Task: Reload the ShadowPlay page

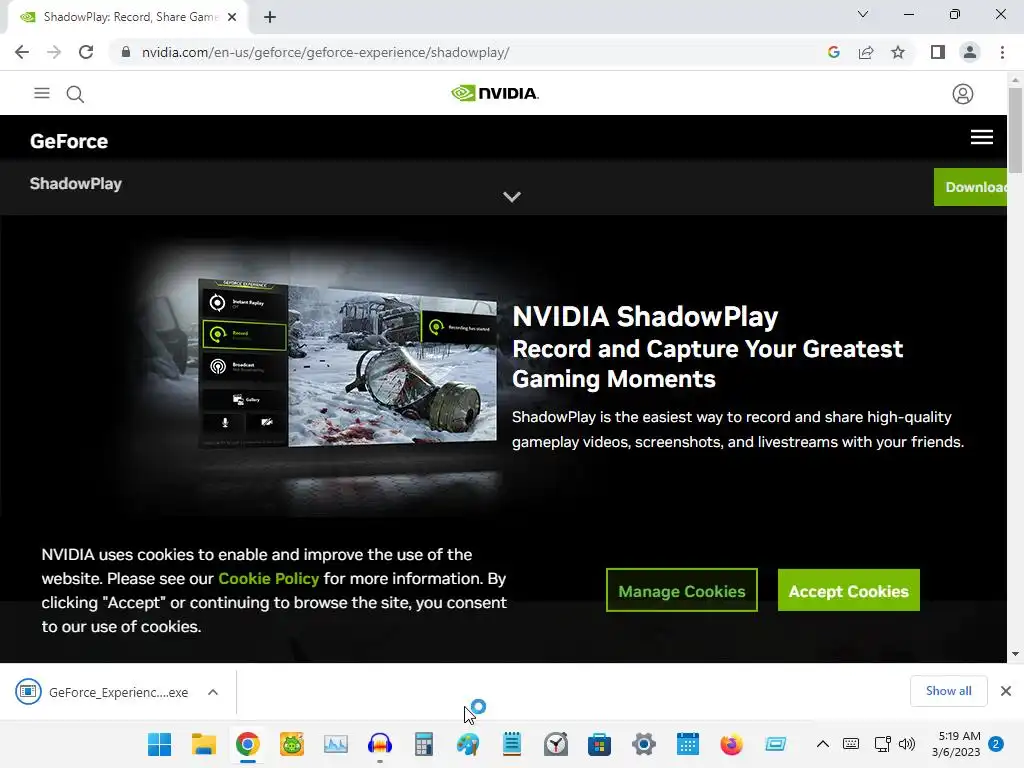Action: pos(86,52)
